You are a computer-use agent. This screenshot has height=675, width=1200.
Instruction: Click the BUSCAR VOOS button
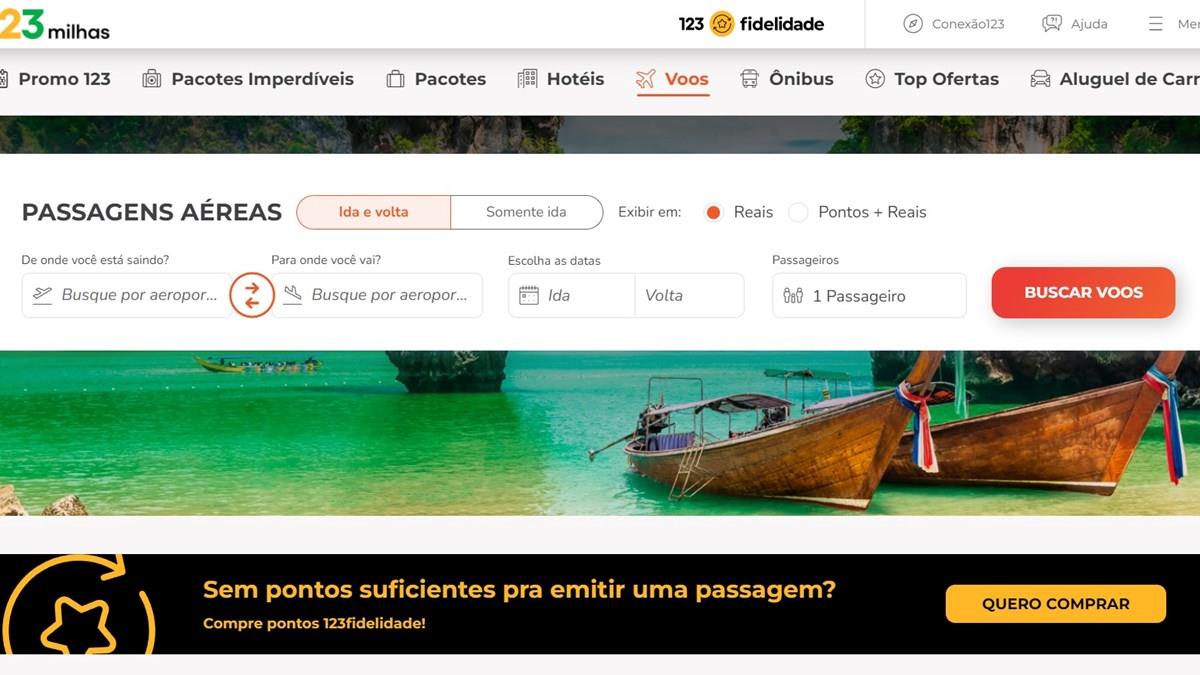[1083, 293]
